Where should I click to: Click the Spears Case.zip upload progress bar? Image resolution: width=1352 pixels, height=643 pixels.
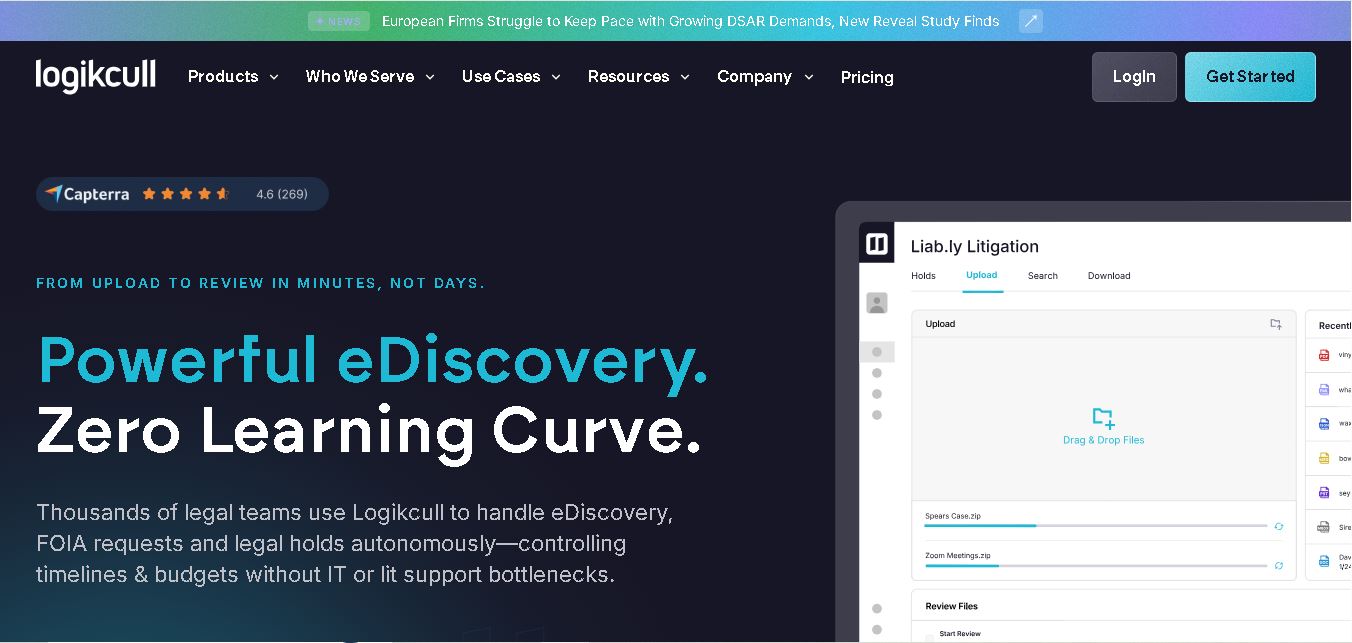point(1096,526)
